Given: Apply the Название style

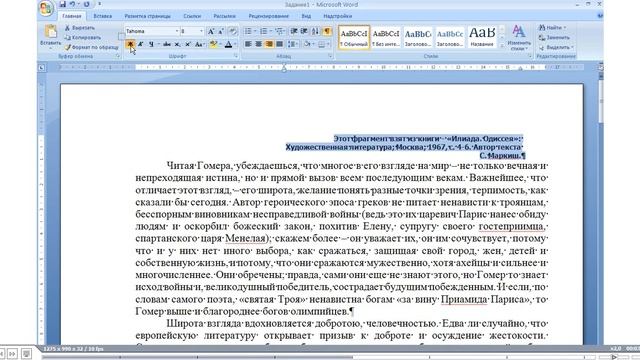Looking at the screenshot, I should pyautogui.click(x=482, y=37).
